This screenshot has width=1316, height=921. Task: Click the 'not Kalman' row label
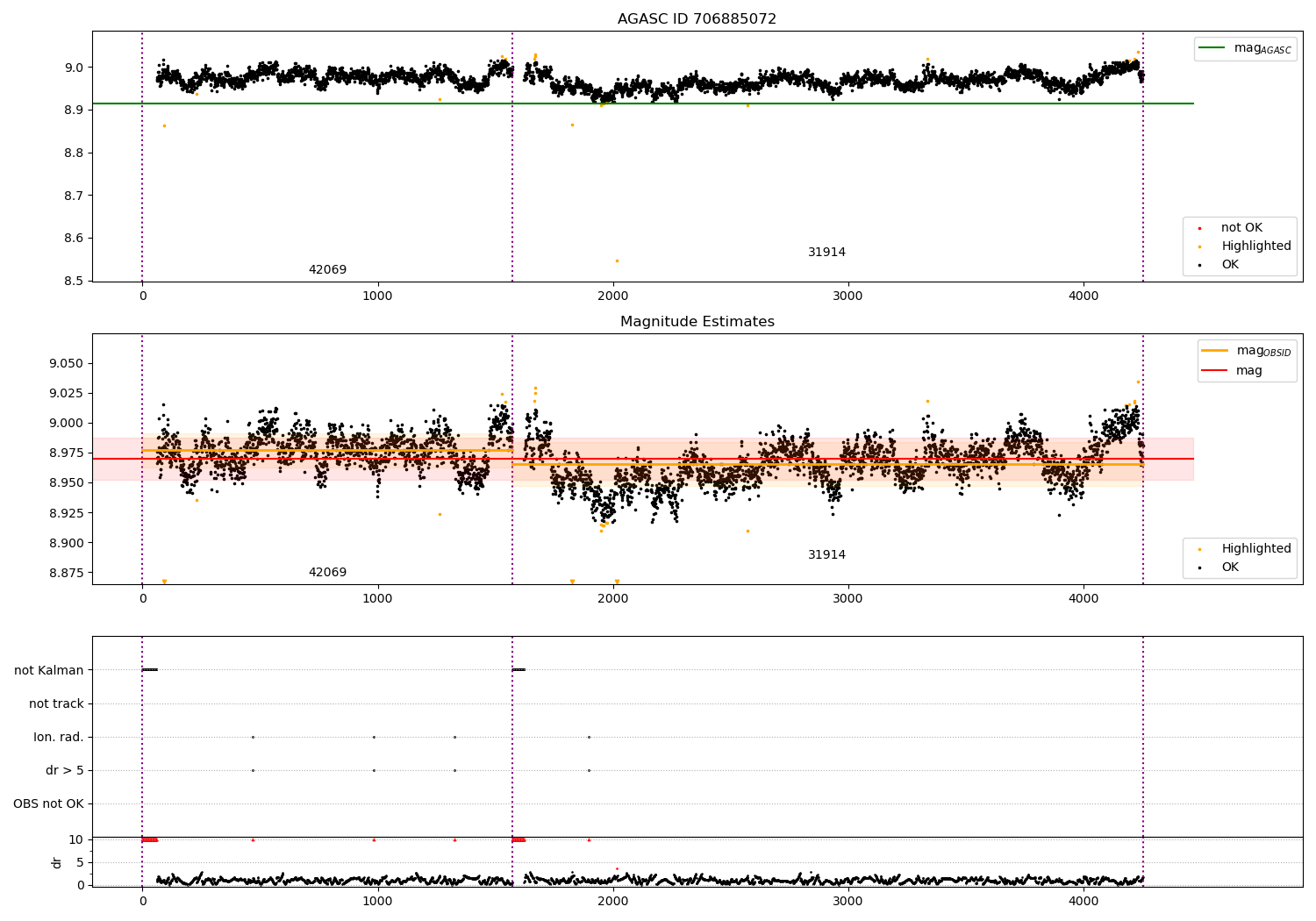[49, 671]
